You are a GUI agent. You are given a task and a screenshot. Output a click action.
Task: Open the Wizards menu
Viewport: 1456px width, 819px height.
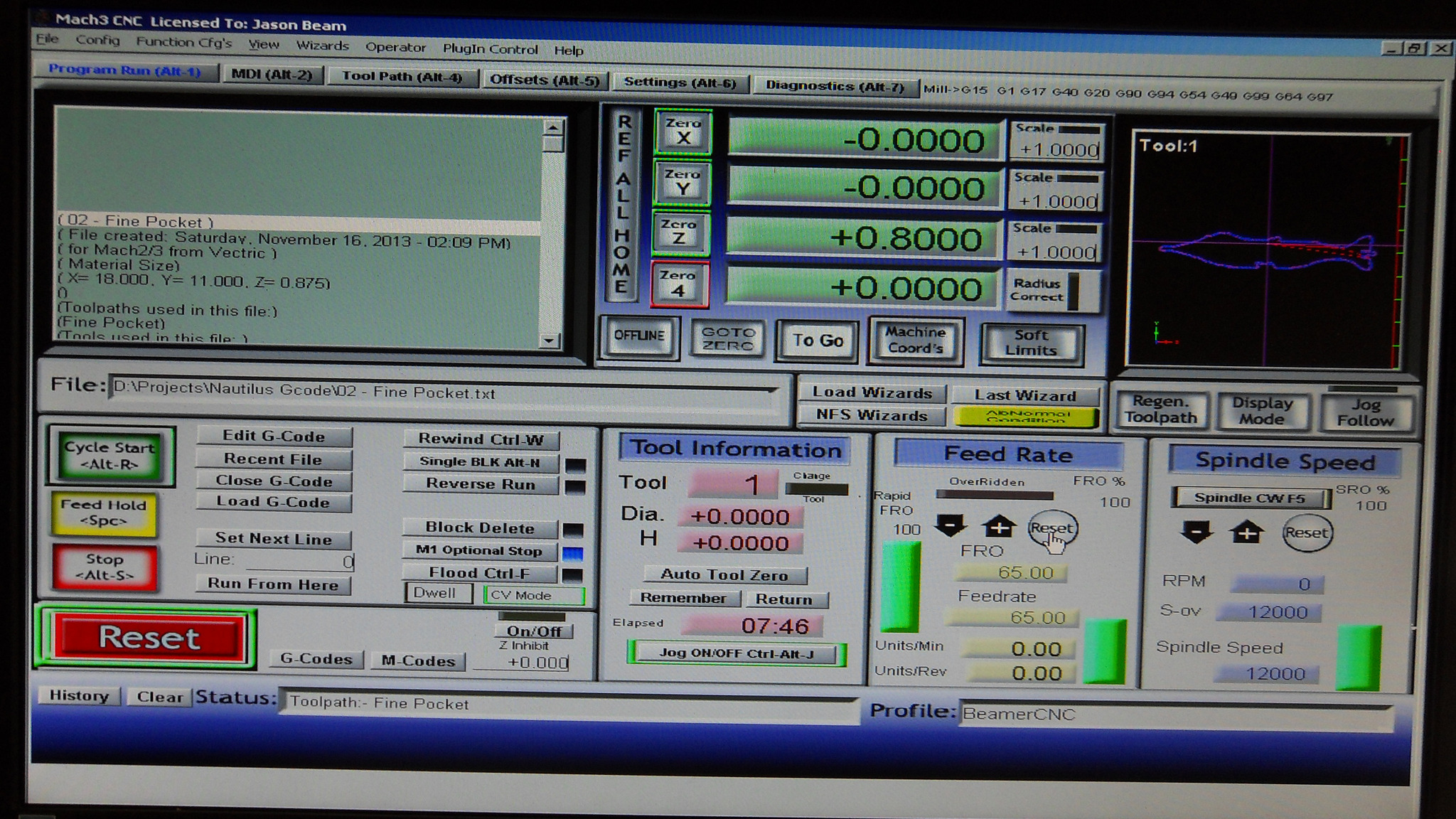click(x=322, y=46)
